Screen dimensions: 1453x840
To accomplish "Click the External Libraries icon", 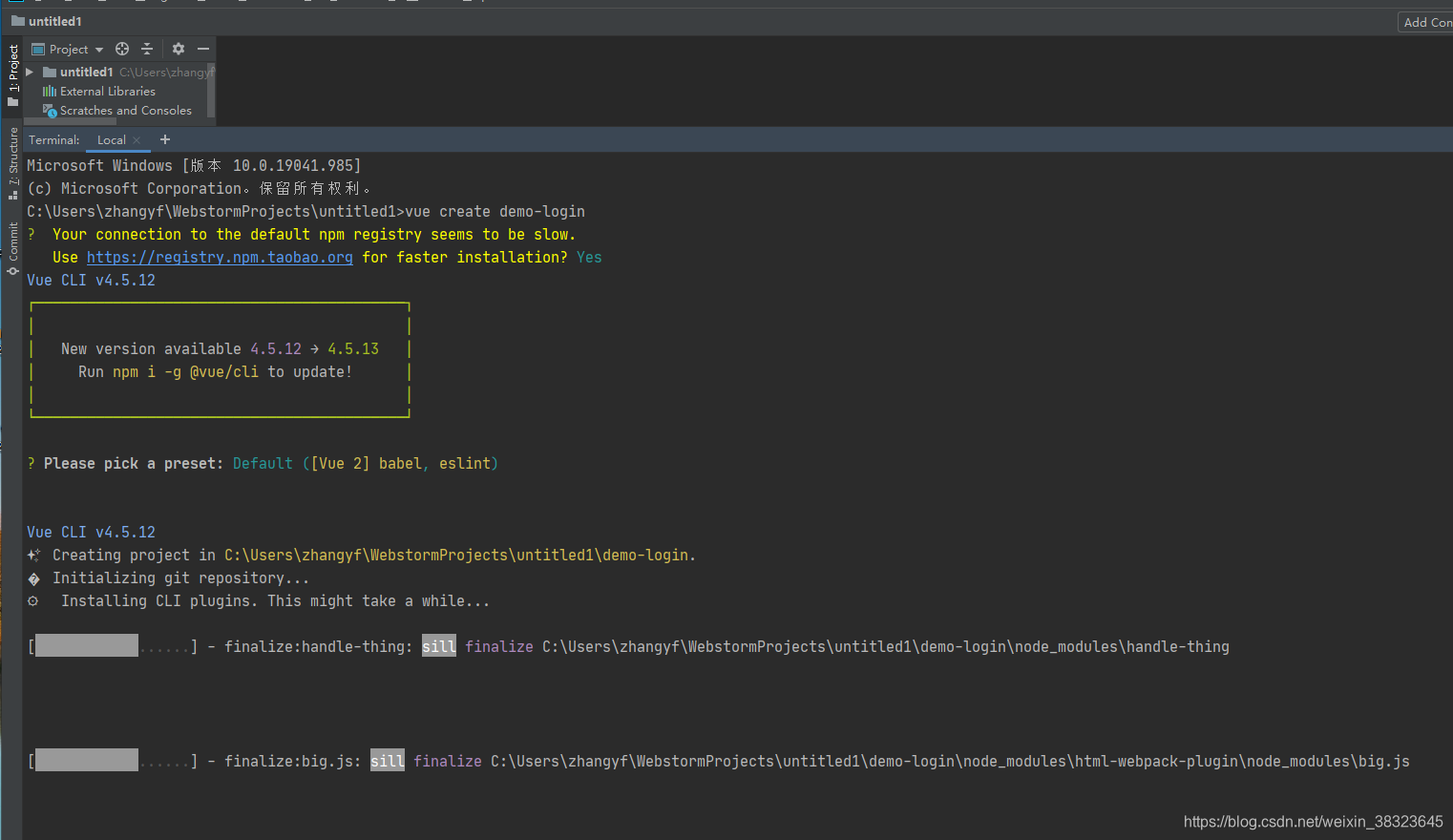I will (50, 92).
